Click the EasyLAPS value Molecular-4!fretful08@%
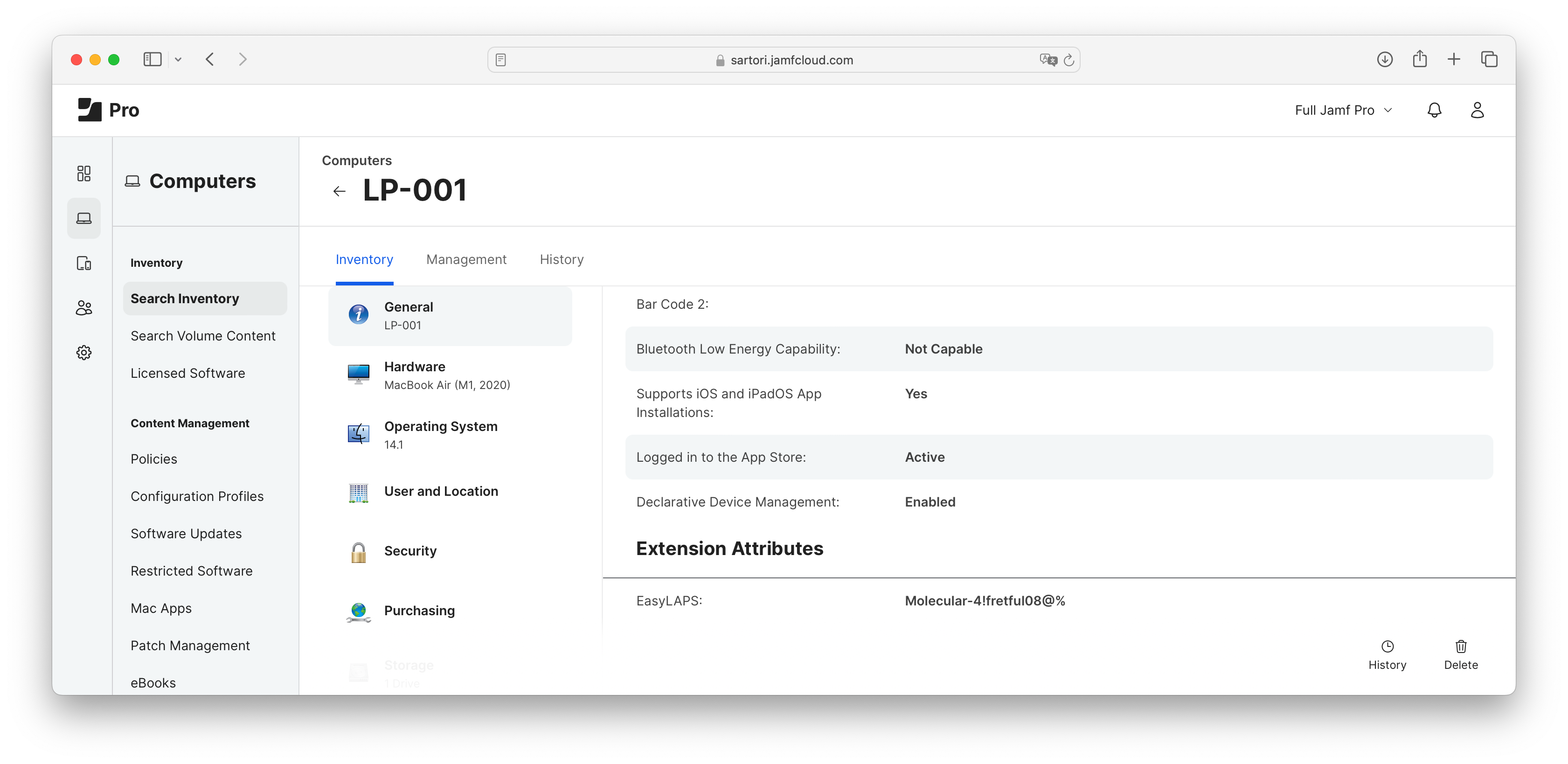The image size is (1568, 764). point(984,600)
